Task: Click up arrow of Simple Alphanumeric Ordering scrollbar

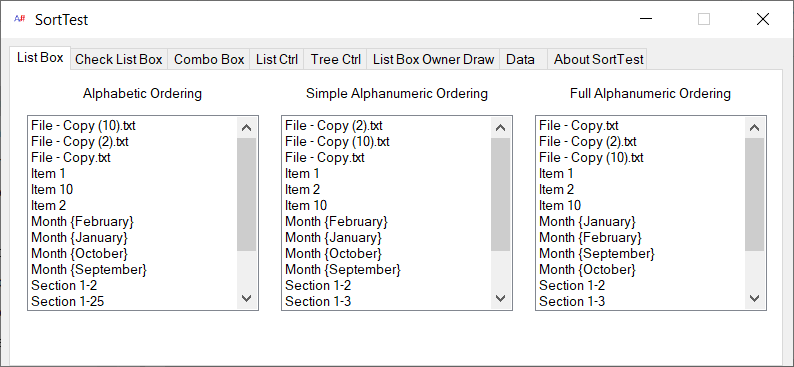Action: point(501,128)
